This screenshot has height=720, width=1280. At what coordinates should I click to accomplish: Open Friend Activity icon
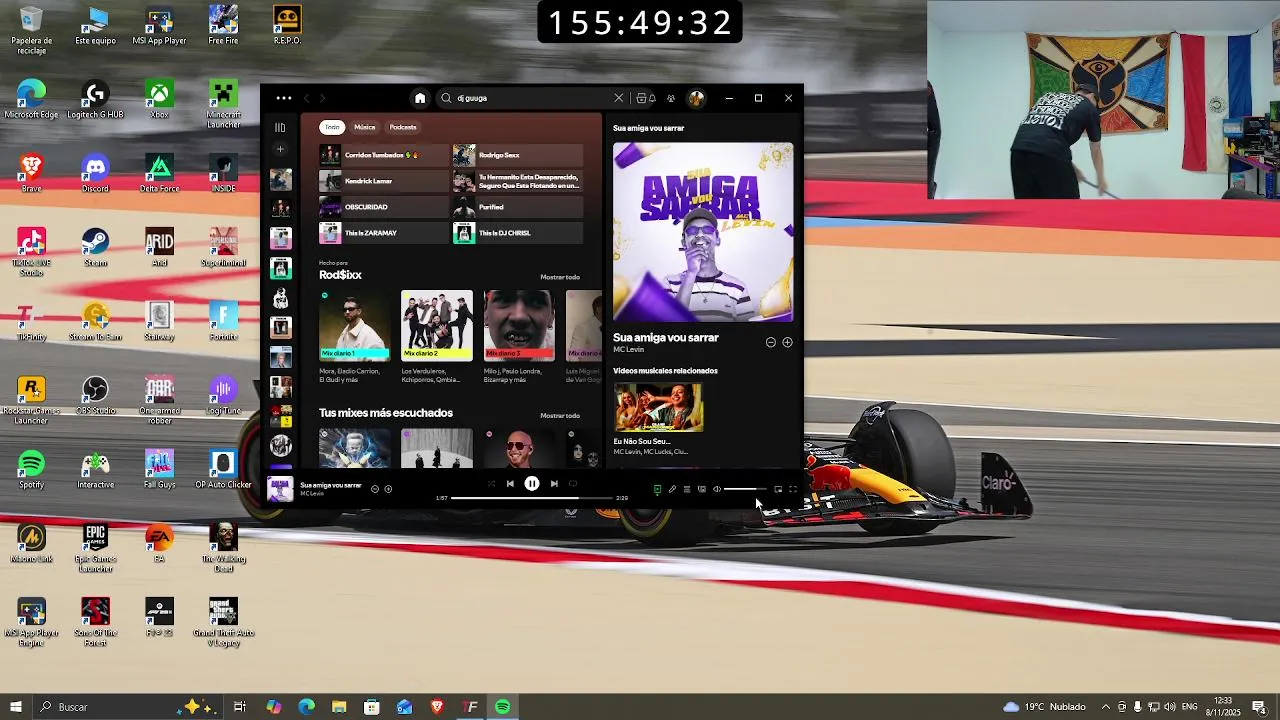671,98
